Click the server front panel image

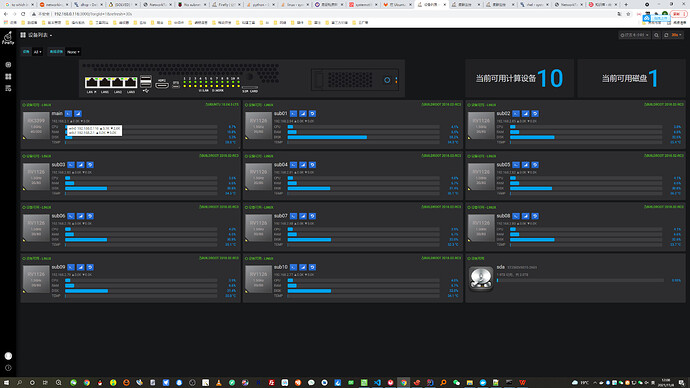click(242, 79)
